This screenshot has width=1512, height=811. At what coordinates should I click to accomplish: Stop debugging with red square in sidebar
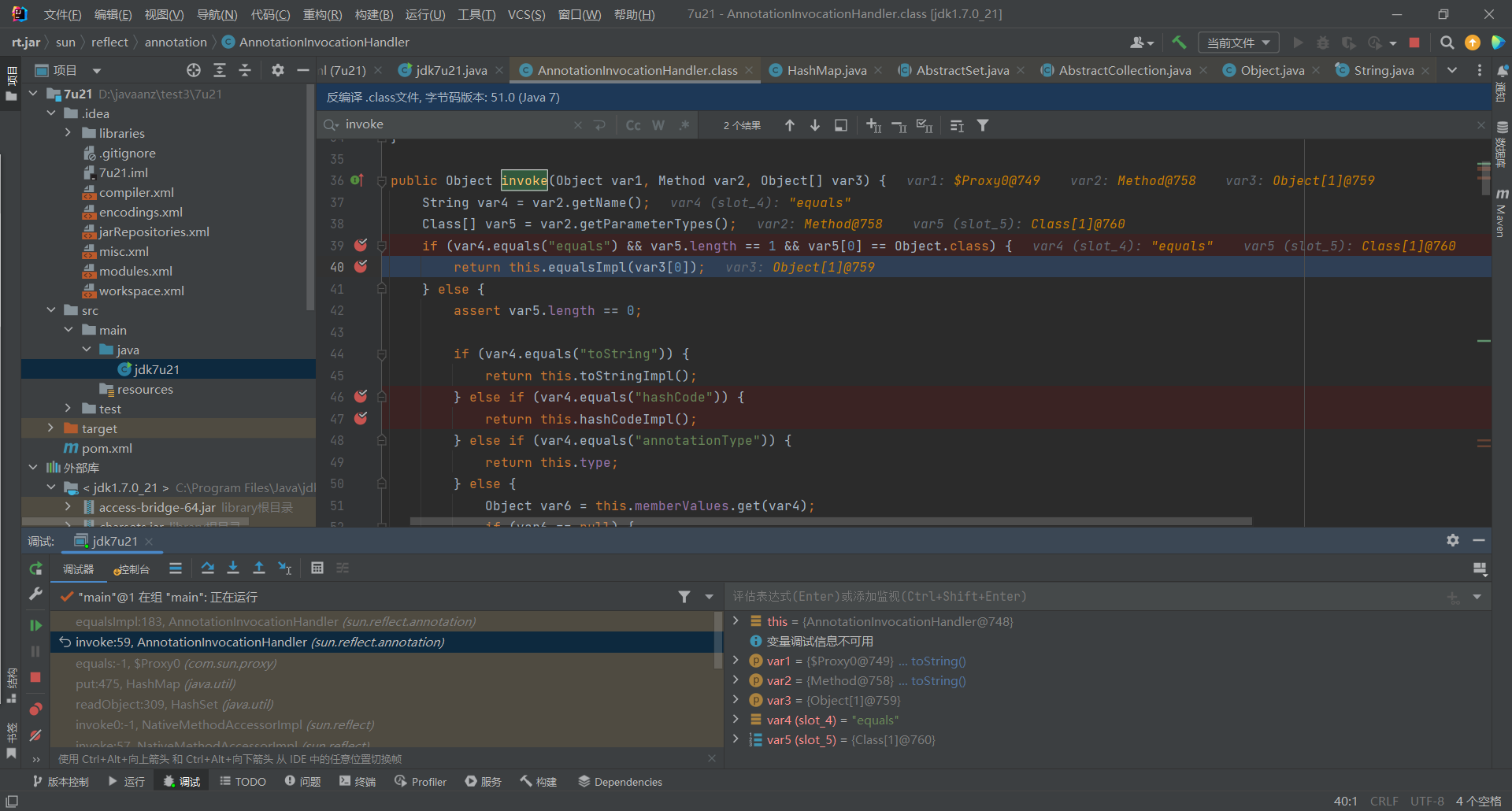pyautogui.click(x=35, y=677)
